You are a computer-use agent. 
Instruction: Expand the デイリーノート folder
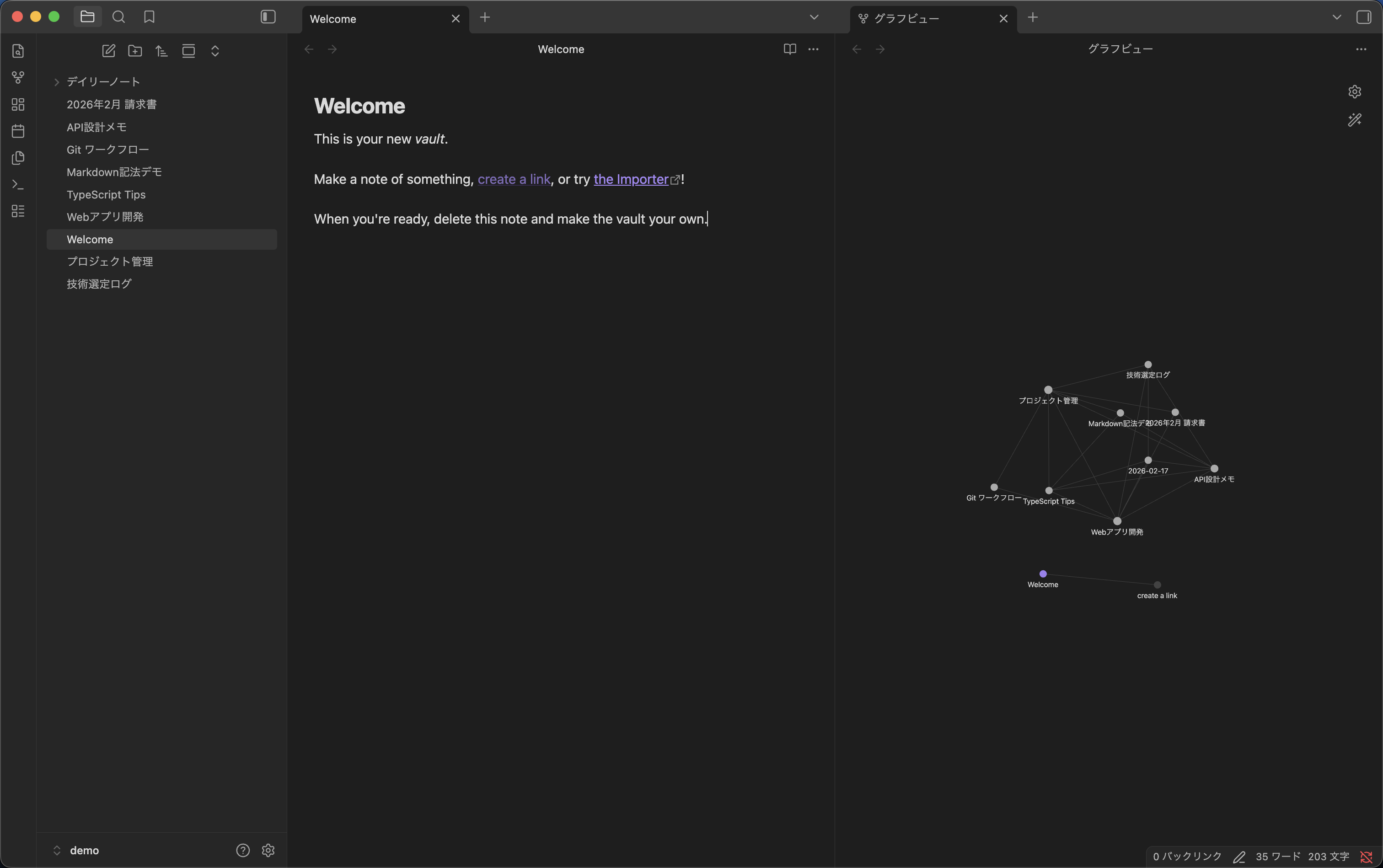click(x=57, y=82)
